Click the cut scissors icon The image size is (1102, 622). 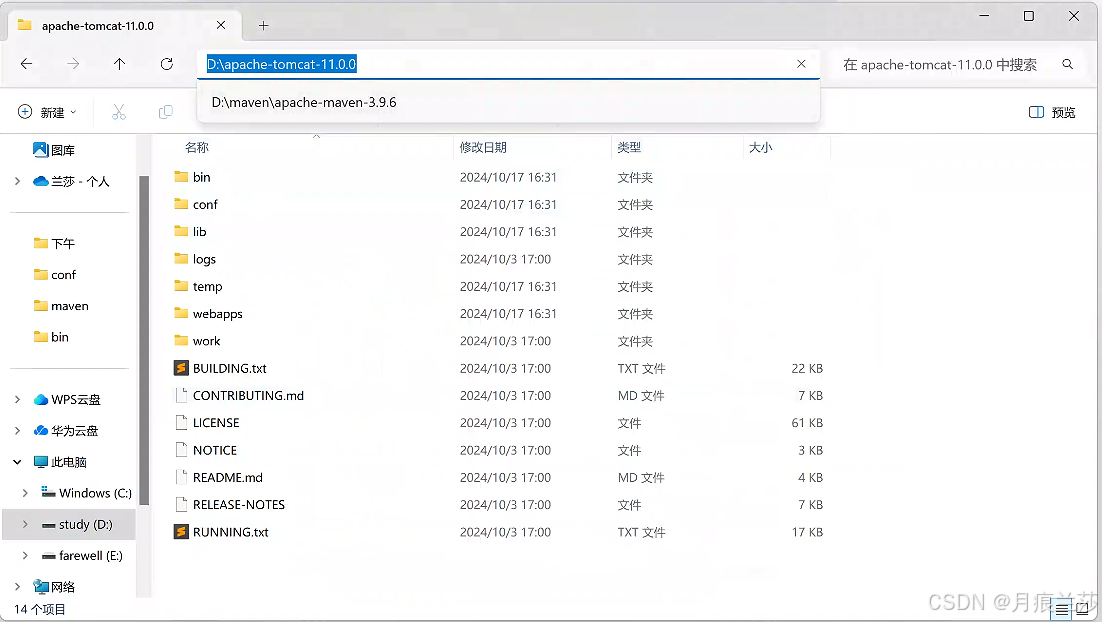[x=119, y=112]
